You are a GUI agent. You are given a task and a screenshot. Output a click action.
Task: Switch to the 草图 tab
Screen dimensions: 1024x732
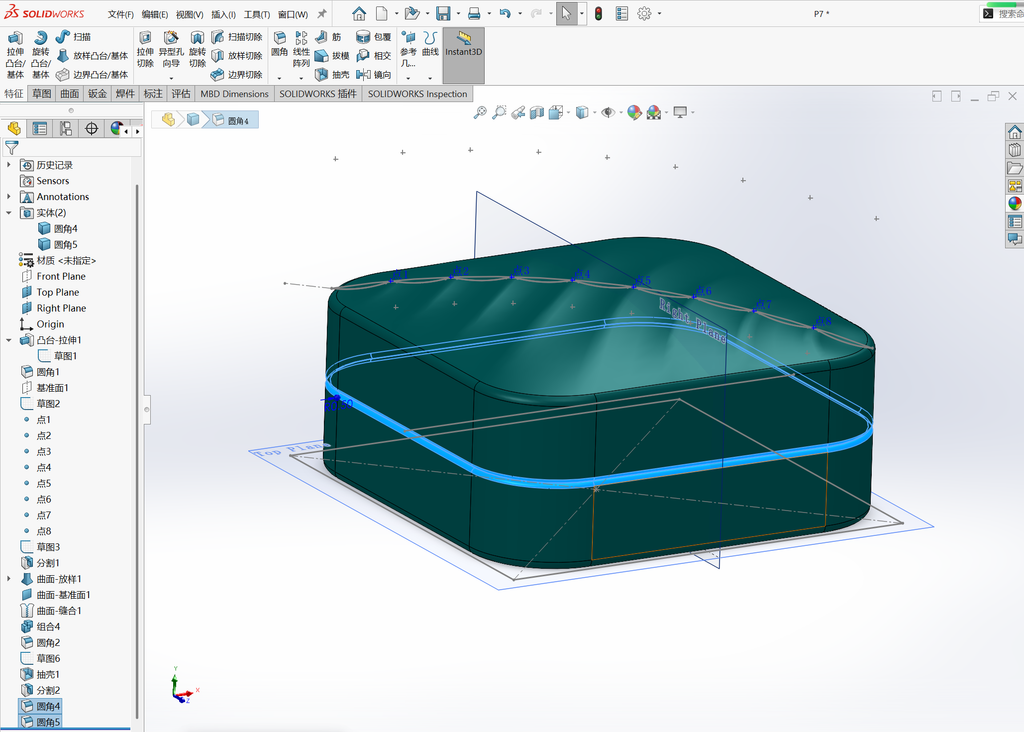point(42,93)
